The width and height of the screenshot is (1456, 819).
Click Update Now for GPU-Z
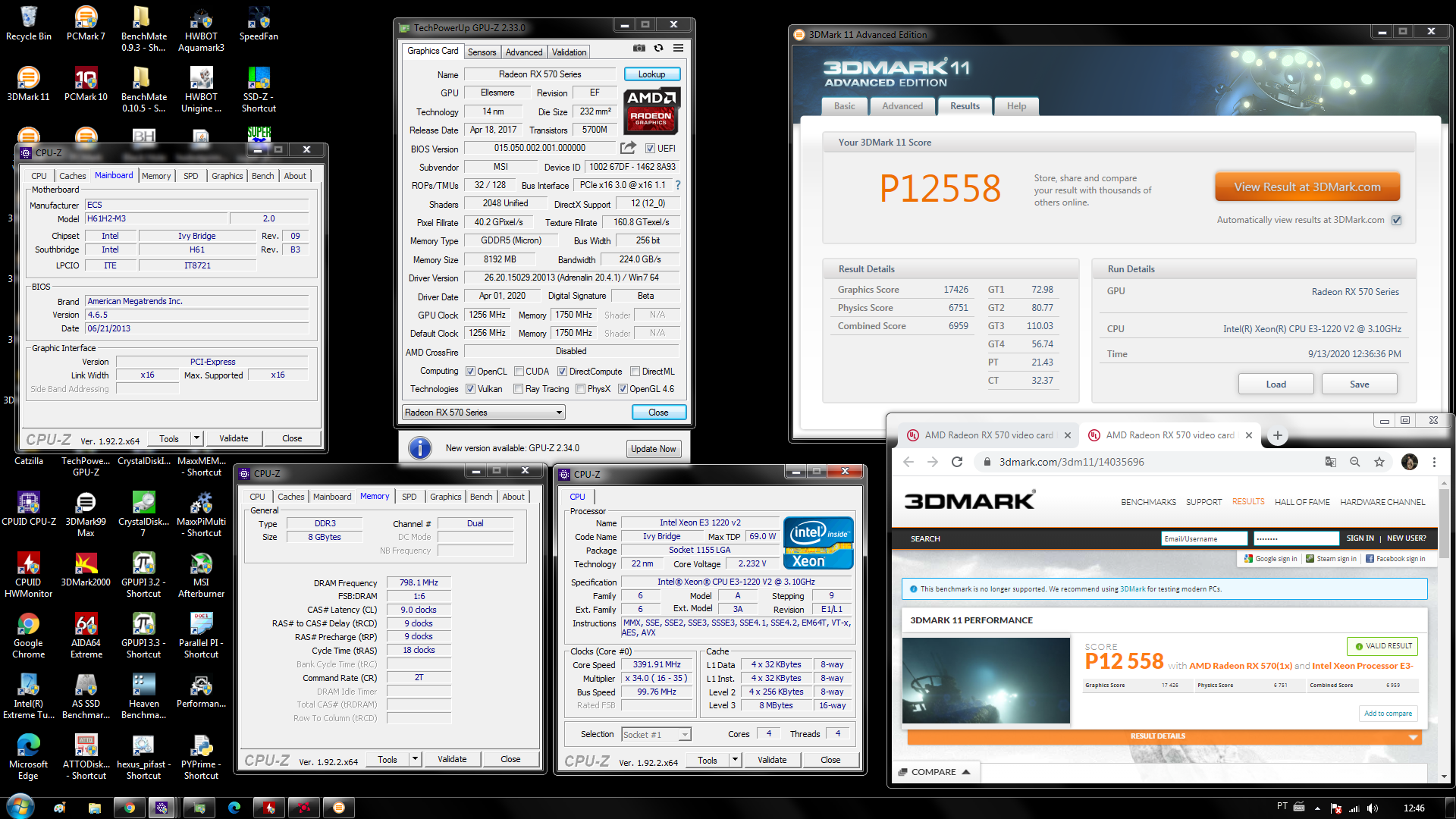(653, 449)
